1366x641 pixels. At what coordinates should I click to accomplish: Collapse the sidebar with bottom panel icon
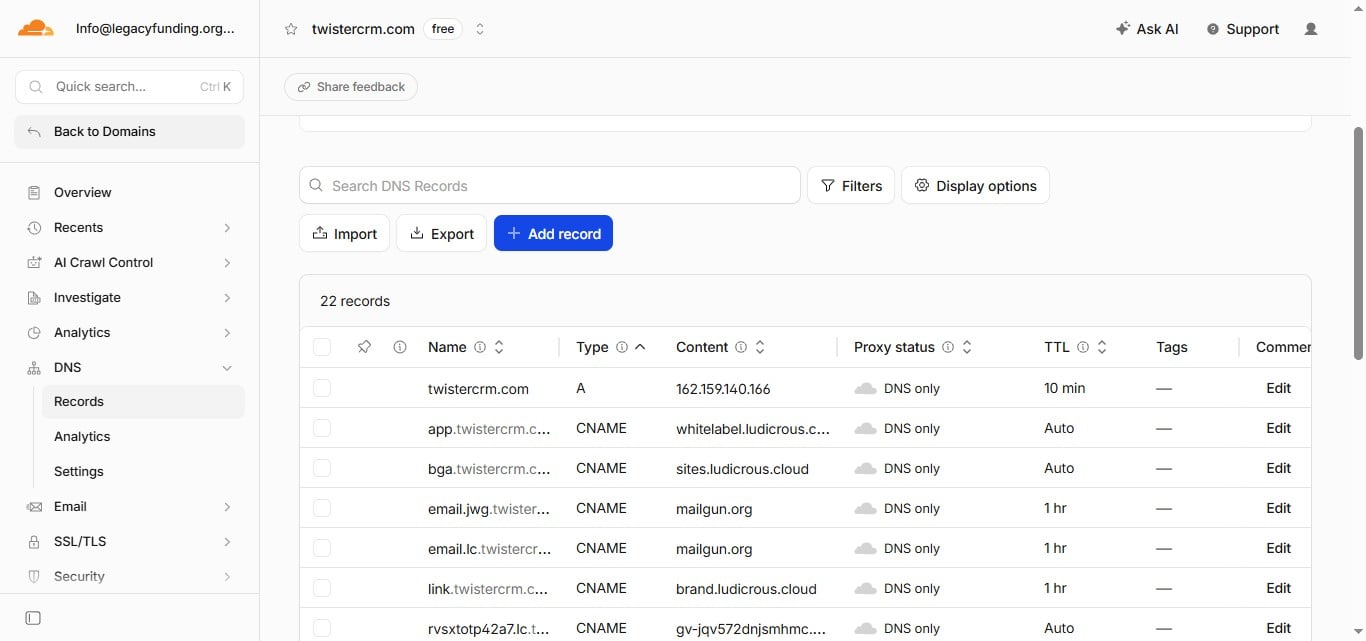pyautogui.click(x=33, y=618)
